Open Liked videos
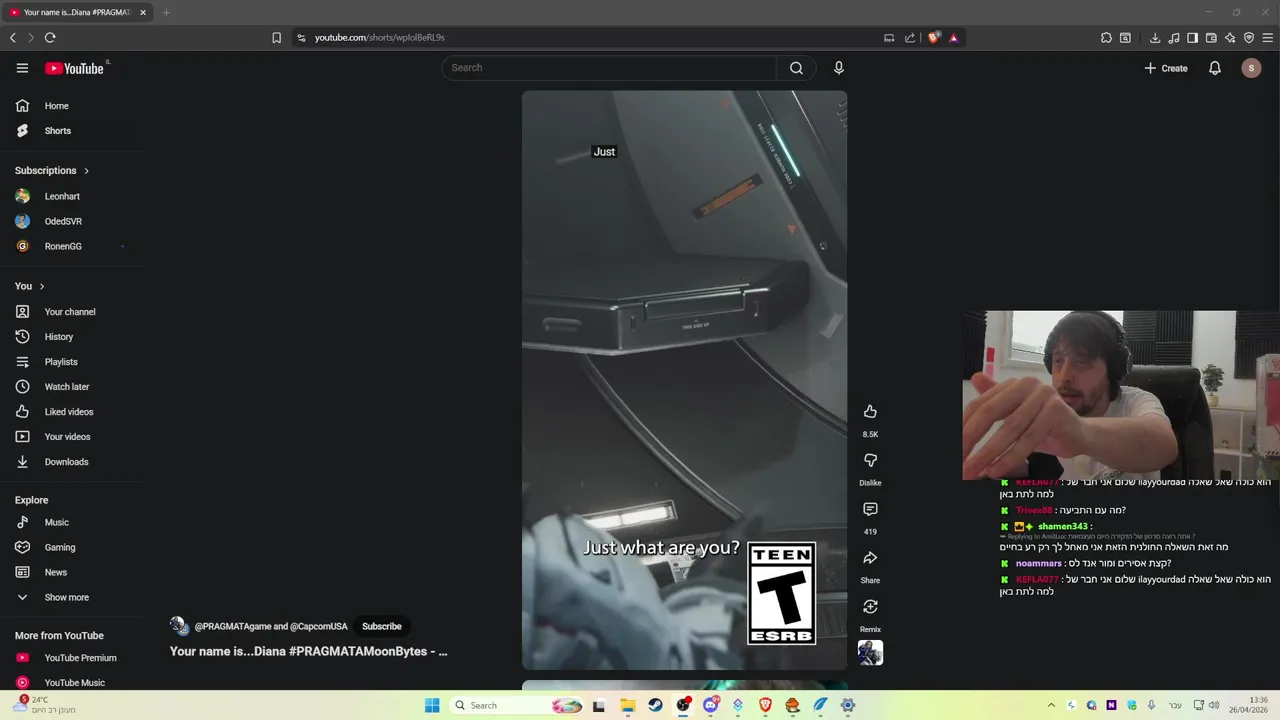This screenshot has width=1280, height=720. 72,412
